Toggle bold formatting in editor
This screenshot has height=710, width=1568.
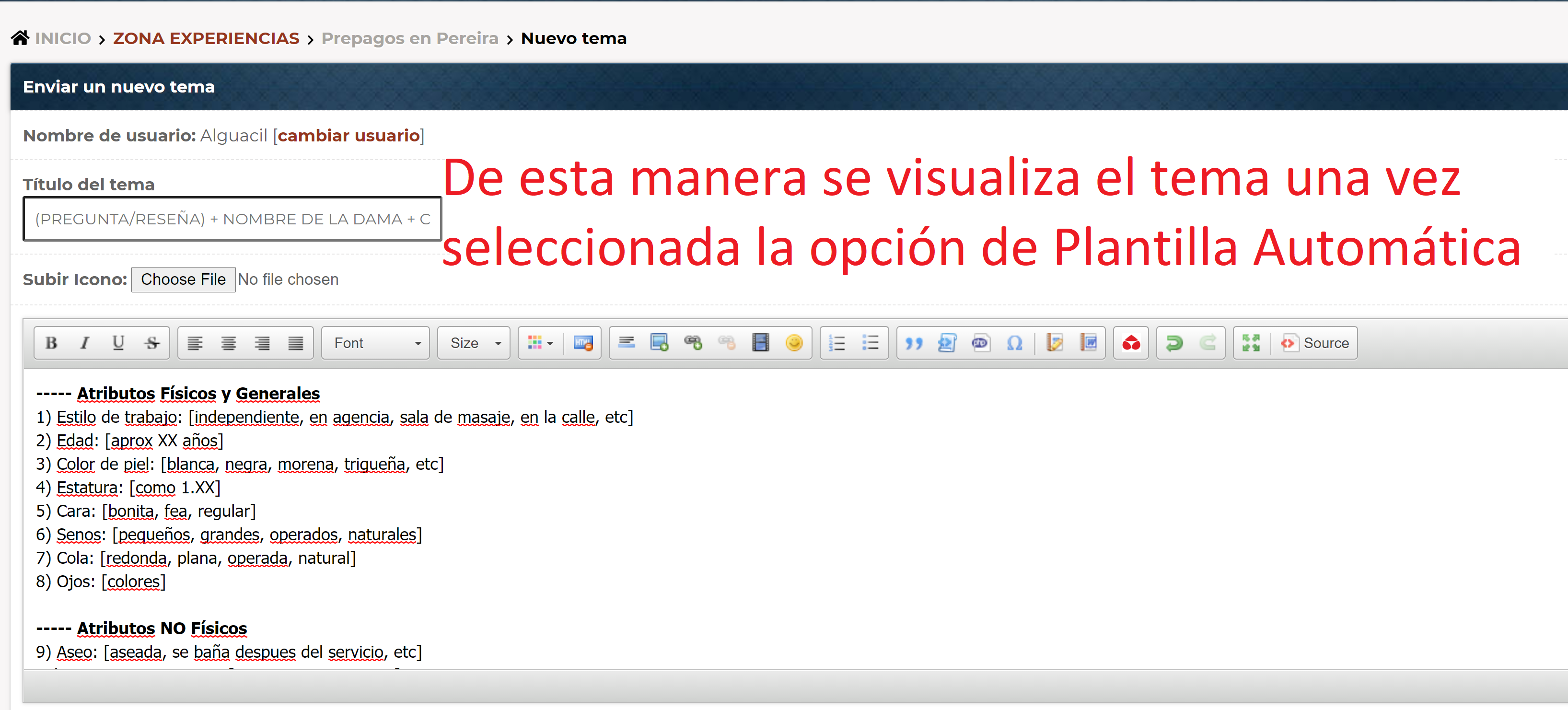pos(52,343)
